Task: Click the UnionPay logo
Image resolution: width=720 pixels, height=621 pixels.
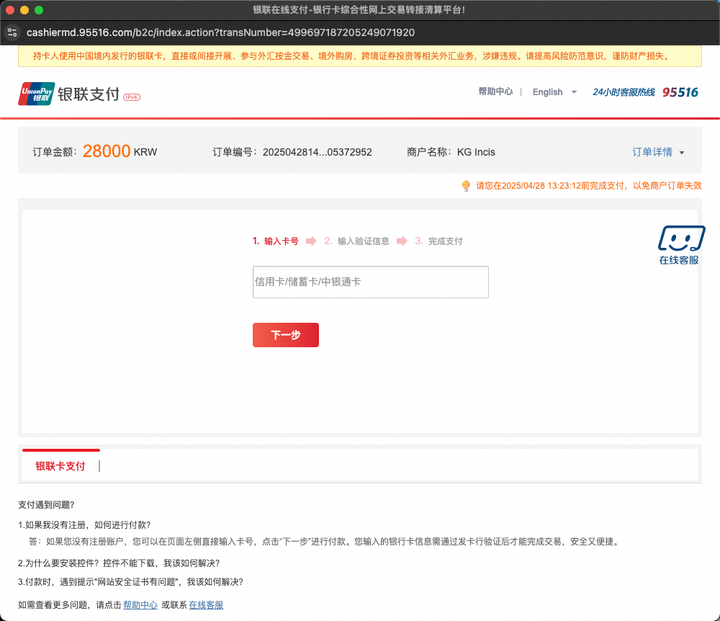Action: coord(36,94)
